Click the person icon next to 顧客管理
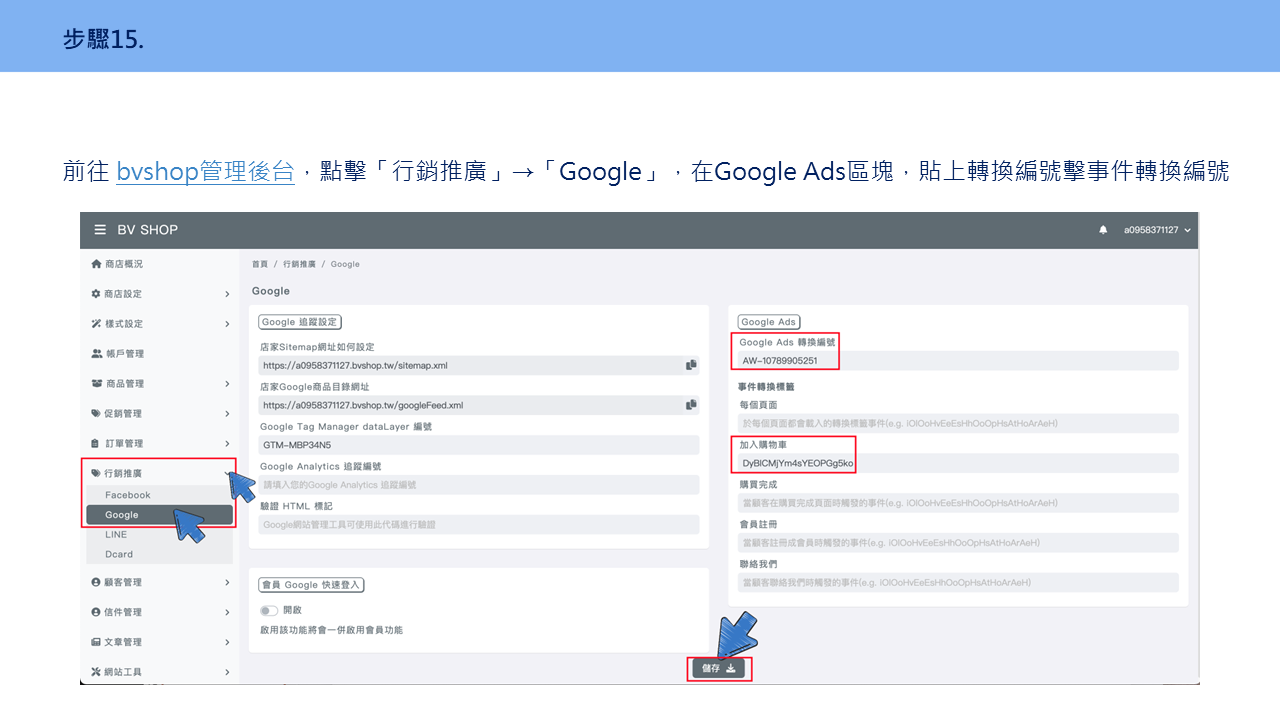 96,582
